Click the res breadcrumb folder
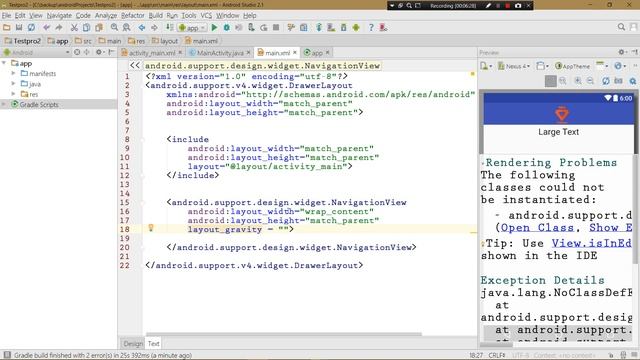 click(x=136, y=41)
